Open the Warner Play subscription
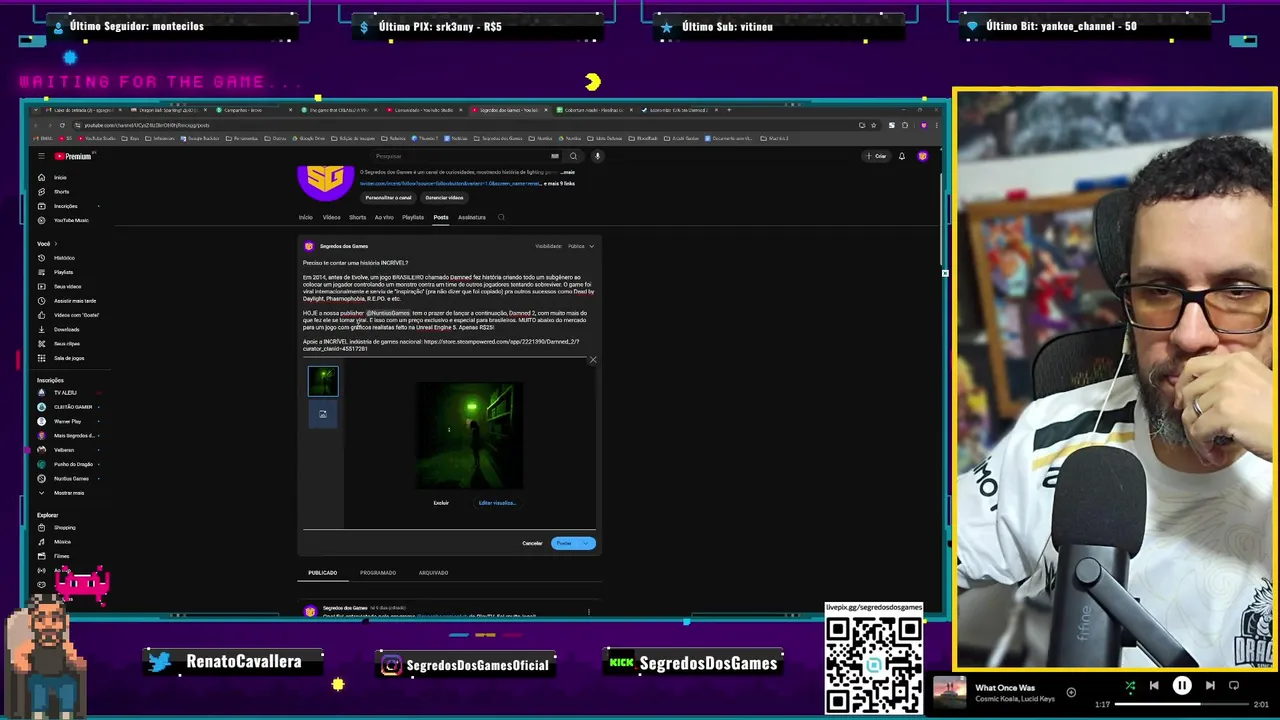The height and width of the screenshot is (720, 1280). coord(67,421)
